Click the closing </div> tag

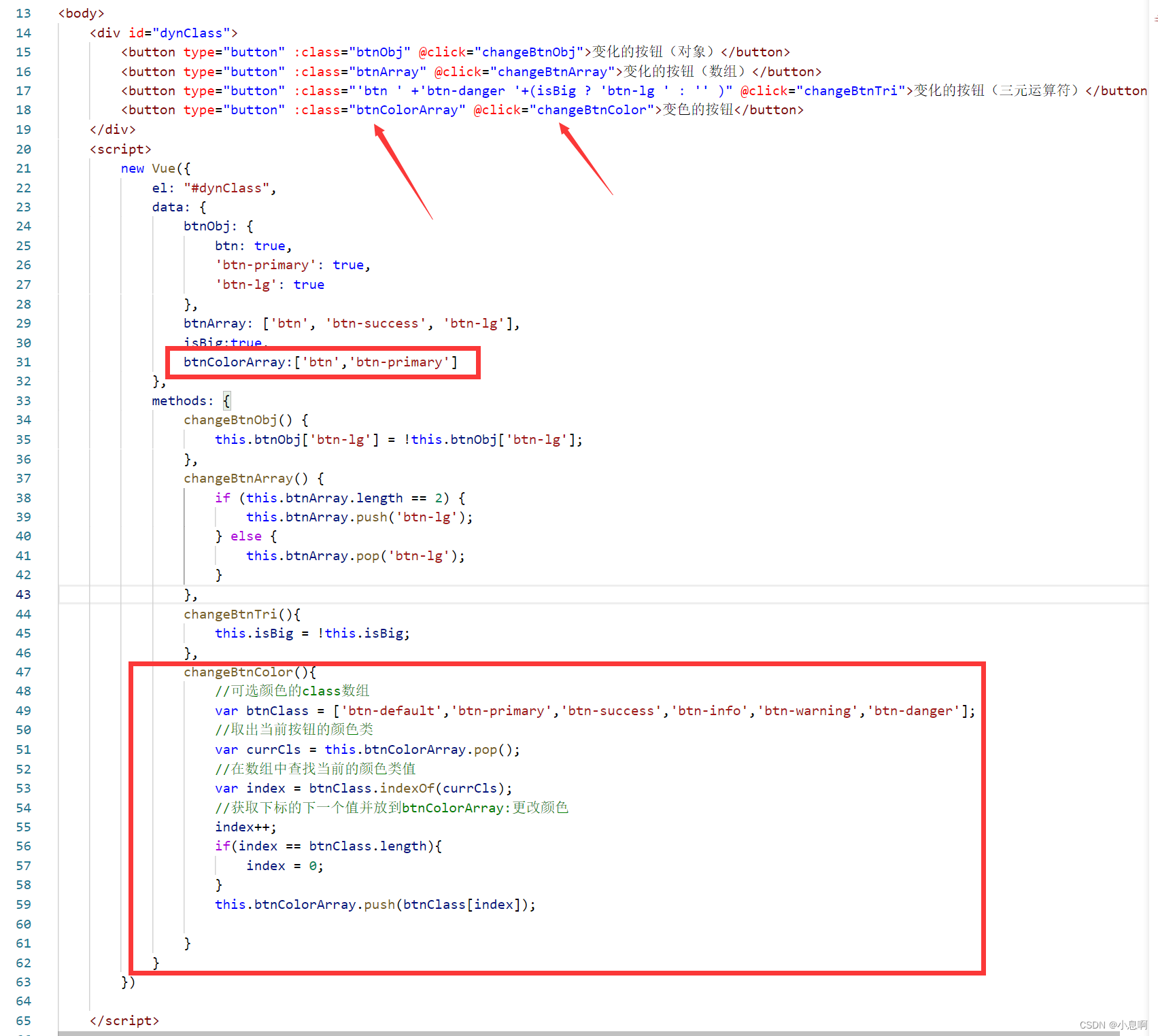(113, 129)
